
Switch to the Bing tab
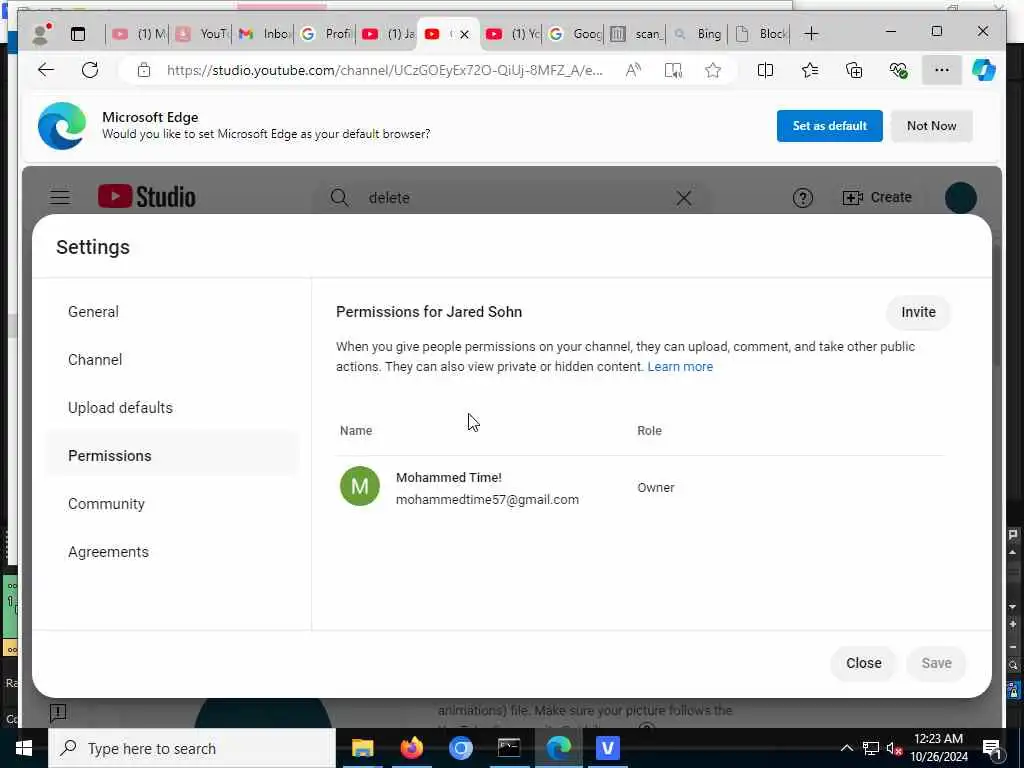(x=698, y=34)
